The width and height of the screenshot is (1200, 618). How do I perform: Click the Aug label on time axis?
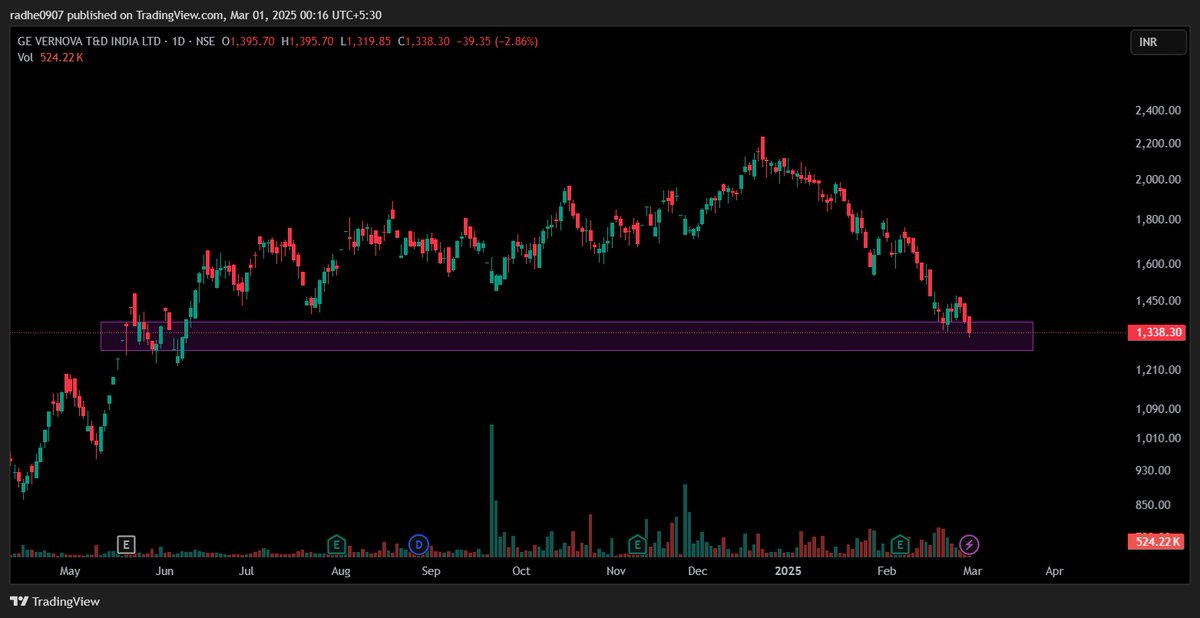[x=341, y=571]
